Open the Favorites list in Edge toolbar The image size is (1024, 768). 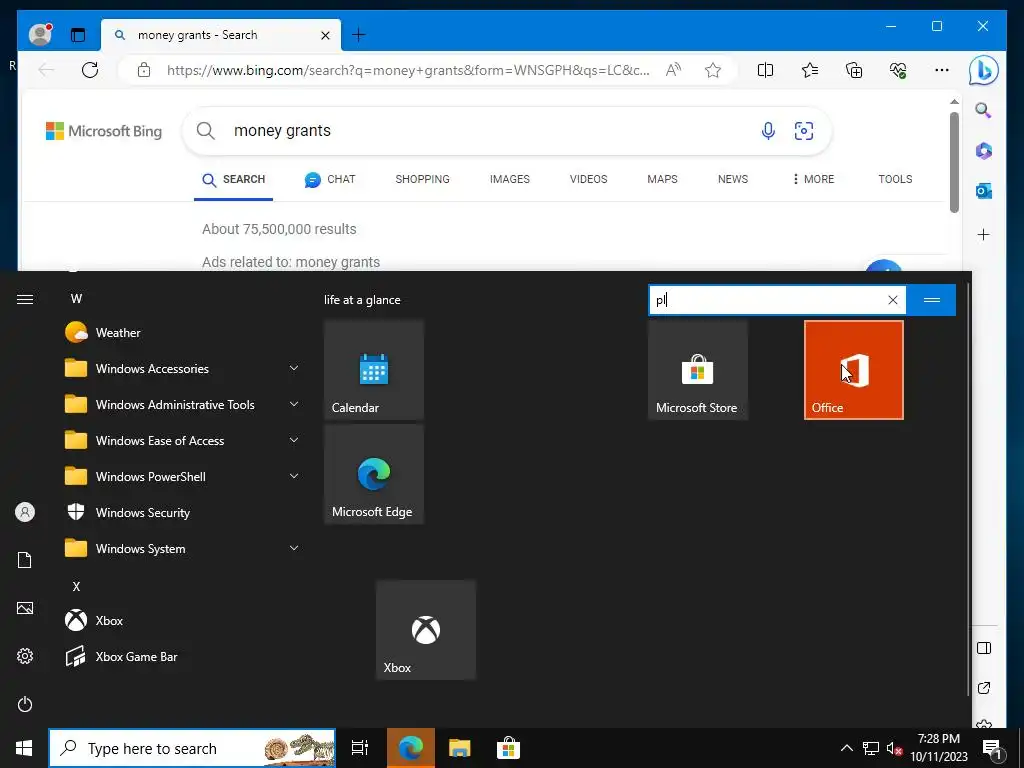click(810, 70)
